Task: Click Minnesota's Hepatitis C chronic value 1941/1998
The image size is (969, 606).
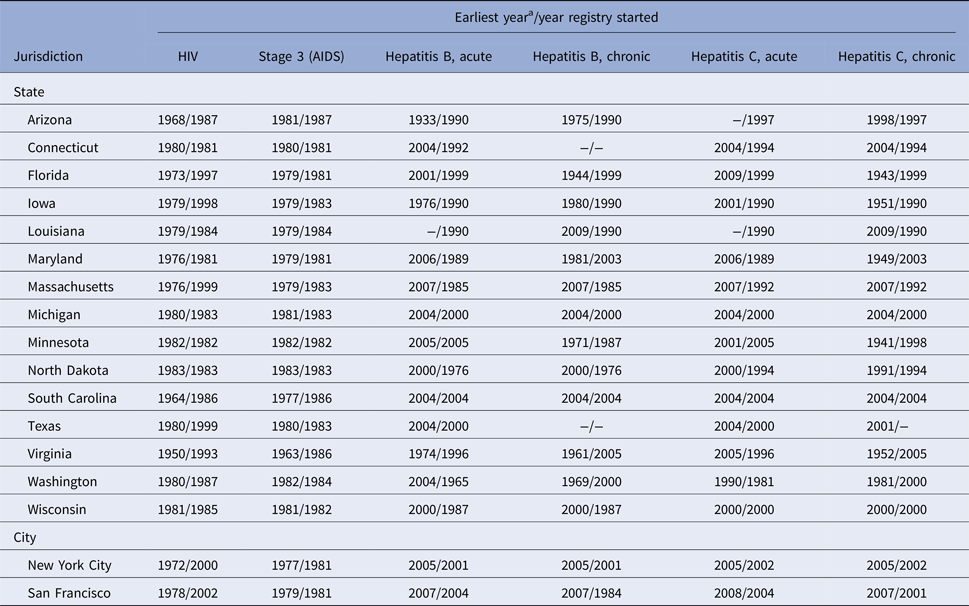Action: 896,342
